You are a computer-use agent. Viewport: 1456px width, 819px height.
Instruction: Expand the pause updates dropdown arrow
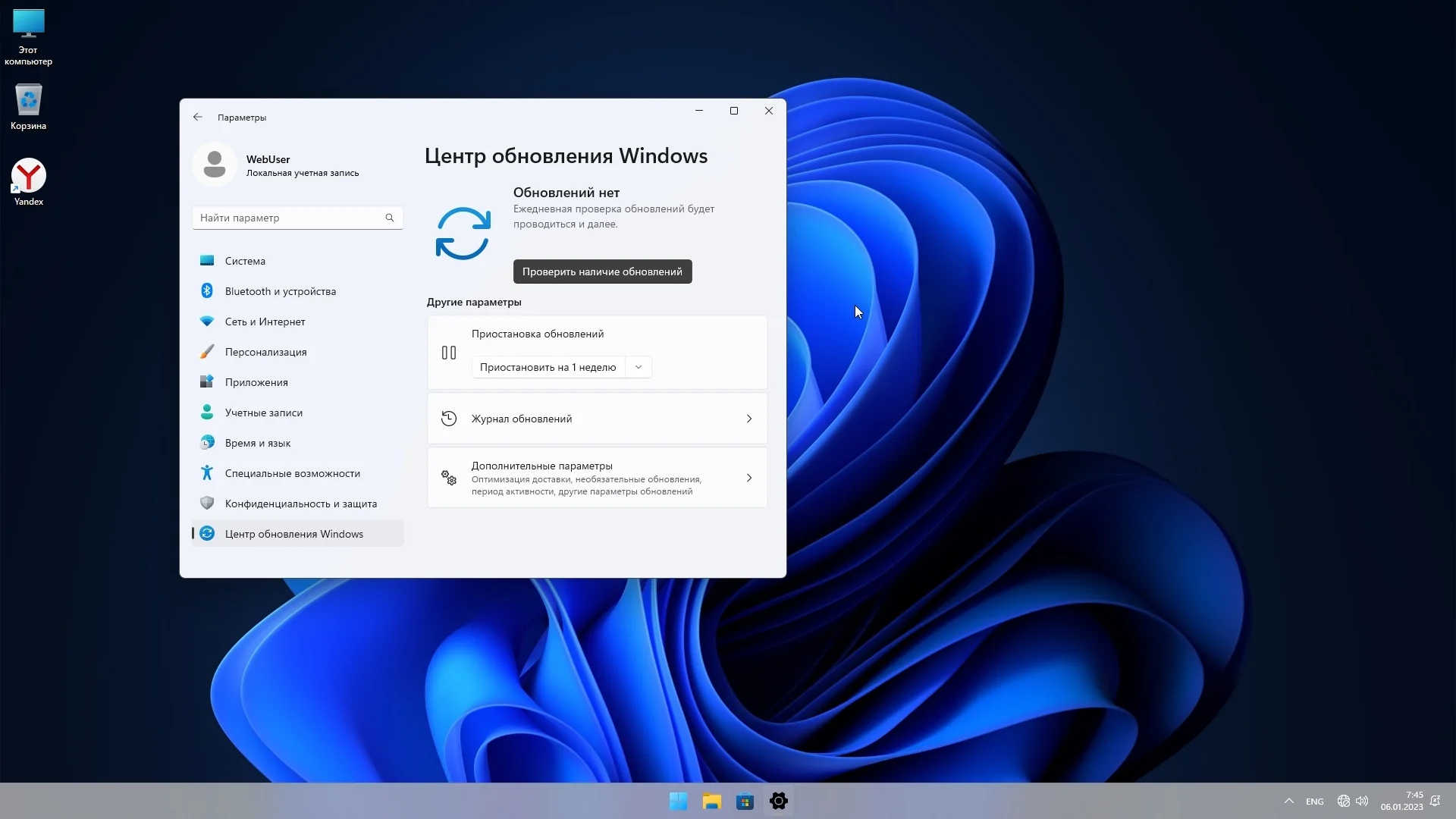point(639,367)
